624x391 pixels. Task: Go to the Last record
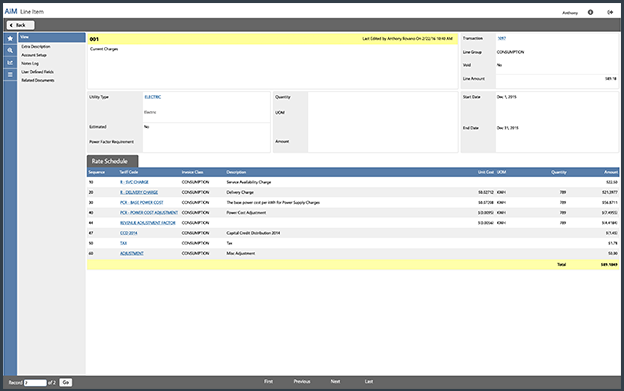click(369, 381)
